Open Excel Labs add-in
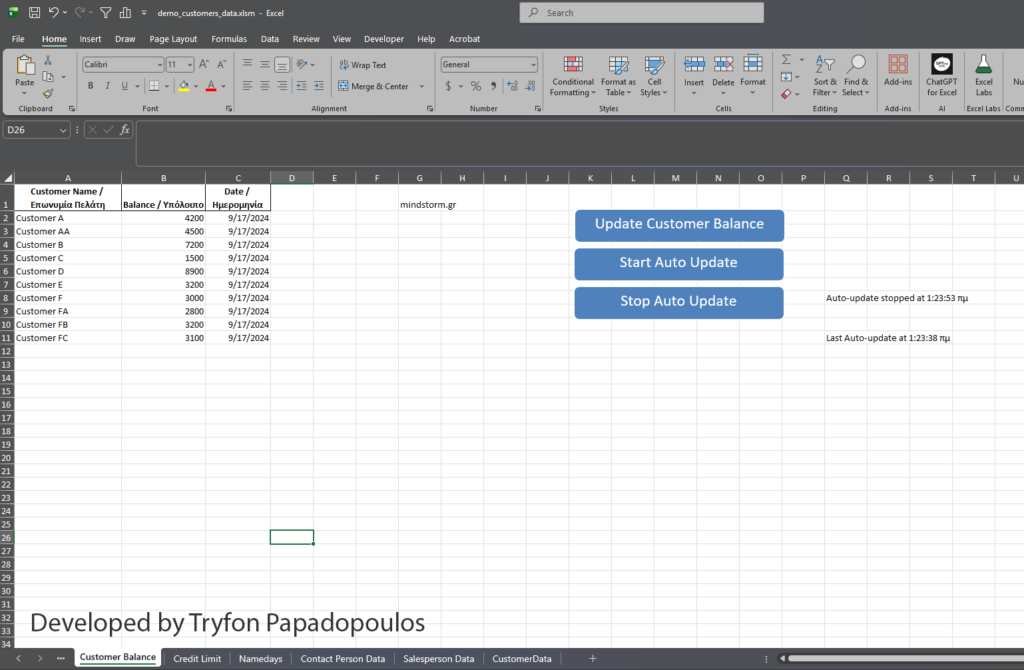Screen dimensions: 1024x670 tap(984, 75)
